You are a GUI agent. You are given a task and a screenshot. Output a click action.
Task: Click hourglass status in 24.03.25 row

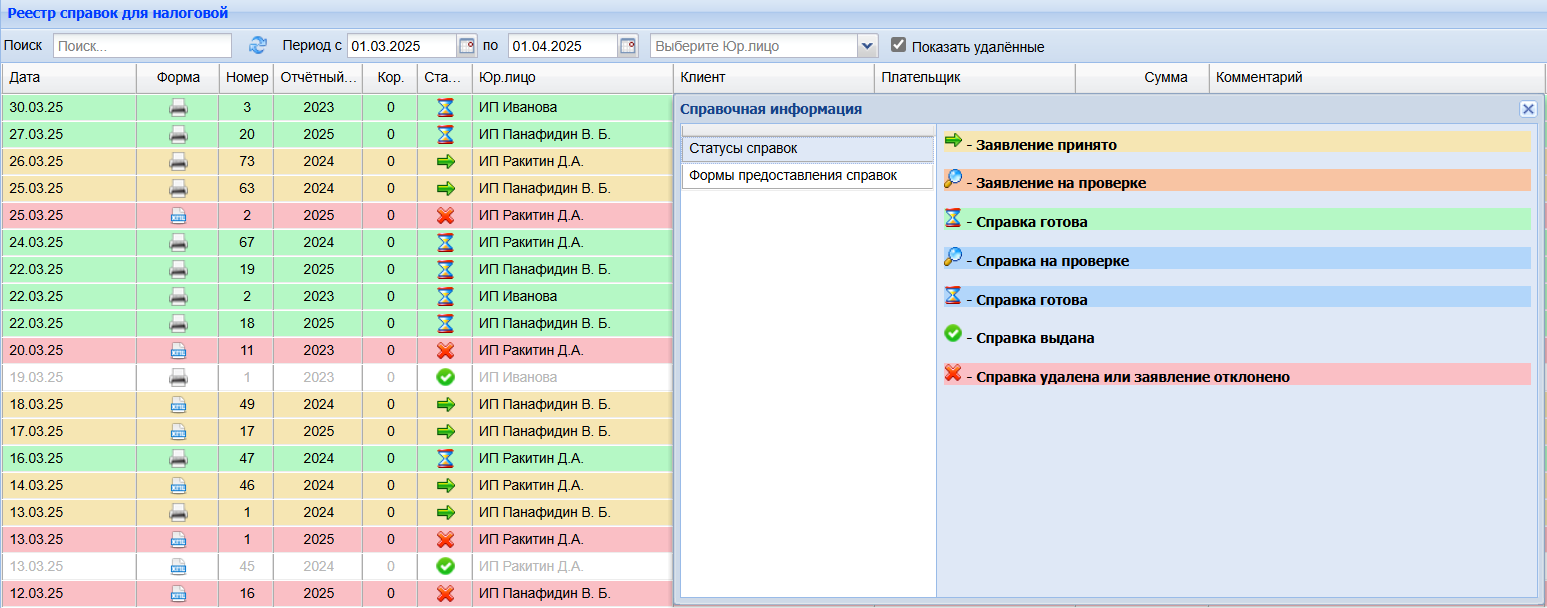445,242
